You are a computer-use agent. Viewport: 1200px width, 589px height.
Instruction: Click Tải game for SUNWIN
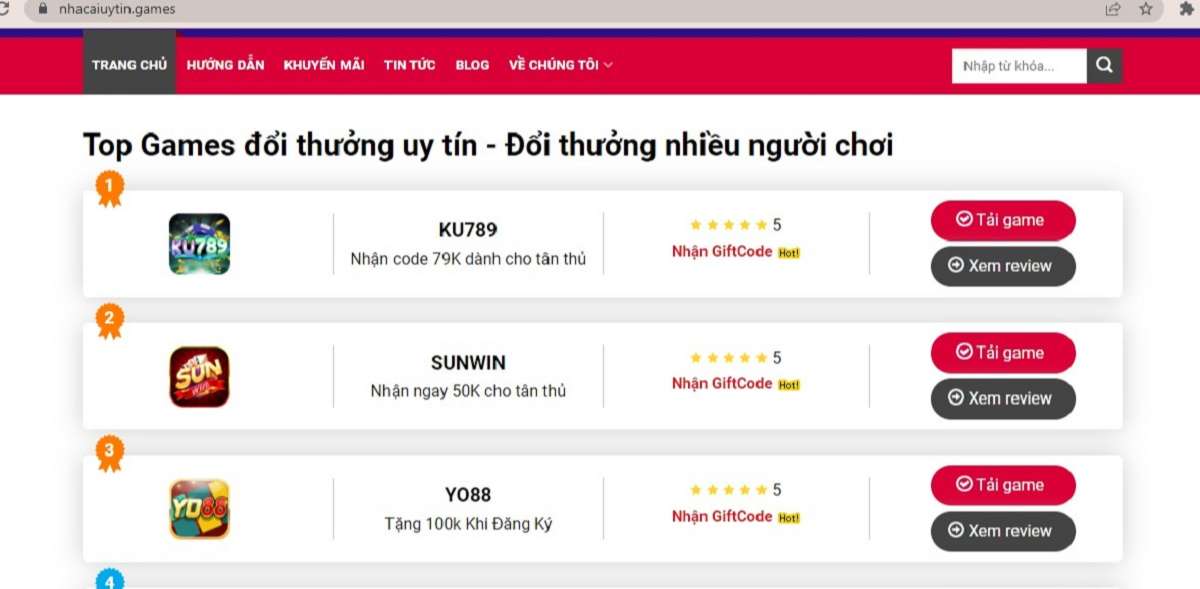point(1003,352)
